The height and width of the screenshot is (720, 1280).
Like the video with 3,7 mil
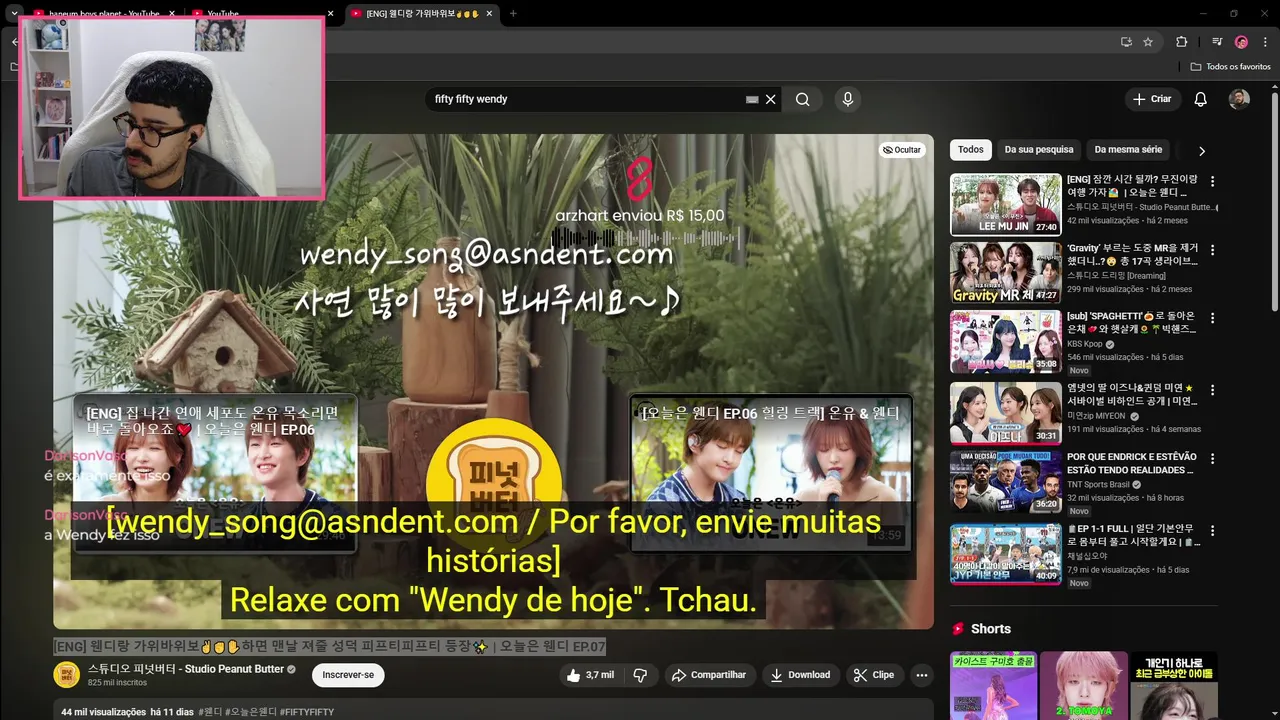(590, 675)
